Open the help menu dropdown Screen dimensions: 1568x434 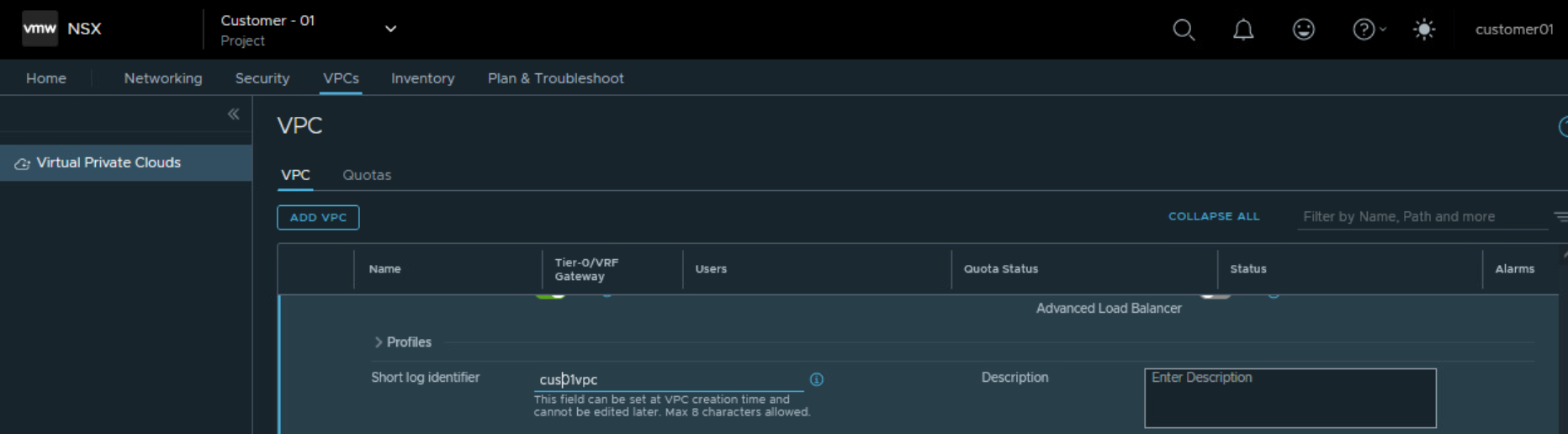(1368, 29)
